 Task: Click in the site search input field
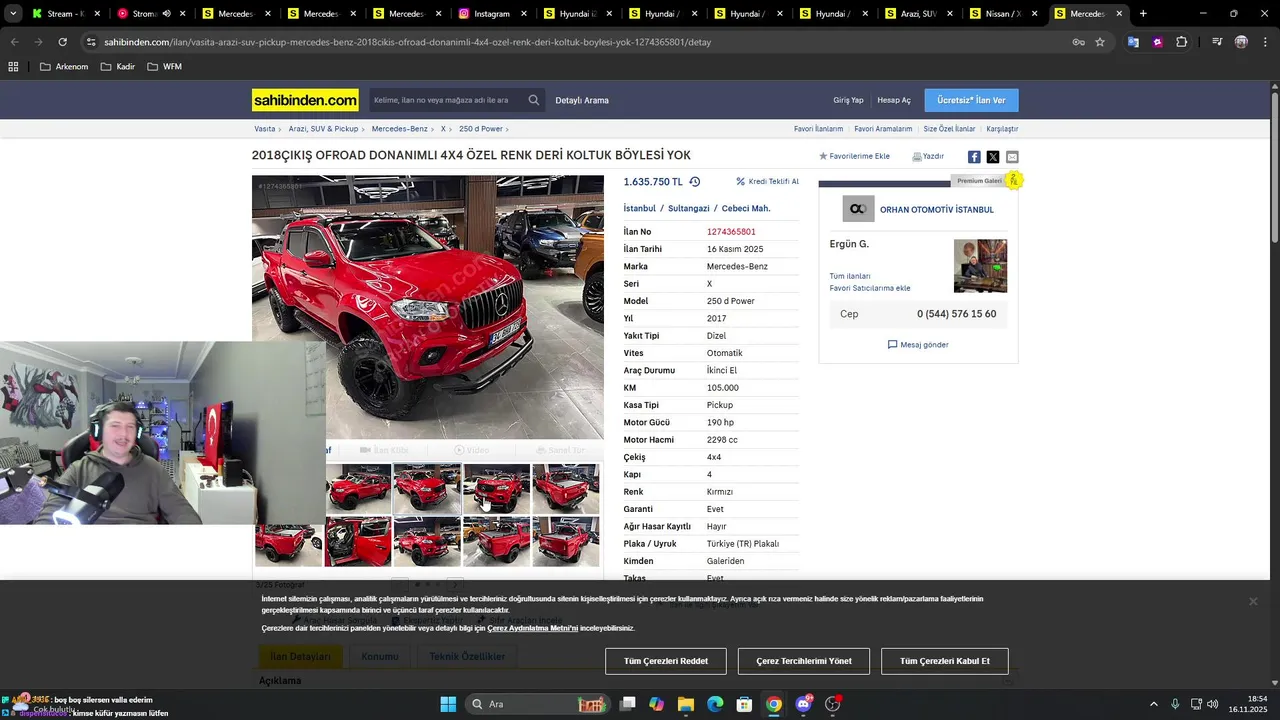pyautogui.click(x=447, y=100)
